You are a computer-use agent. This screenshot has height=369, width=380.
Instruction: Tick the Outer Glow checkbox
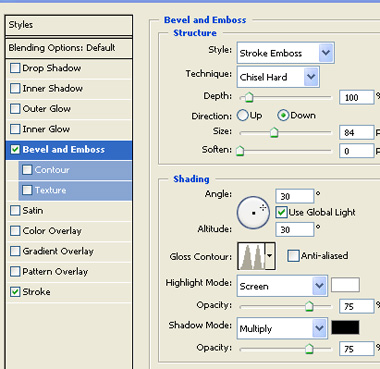click(x=15, y=109)
